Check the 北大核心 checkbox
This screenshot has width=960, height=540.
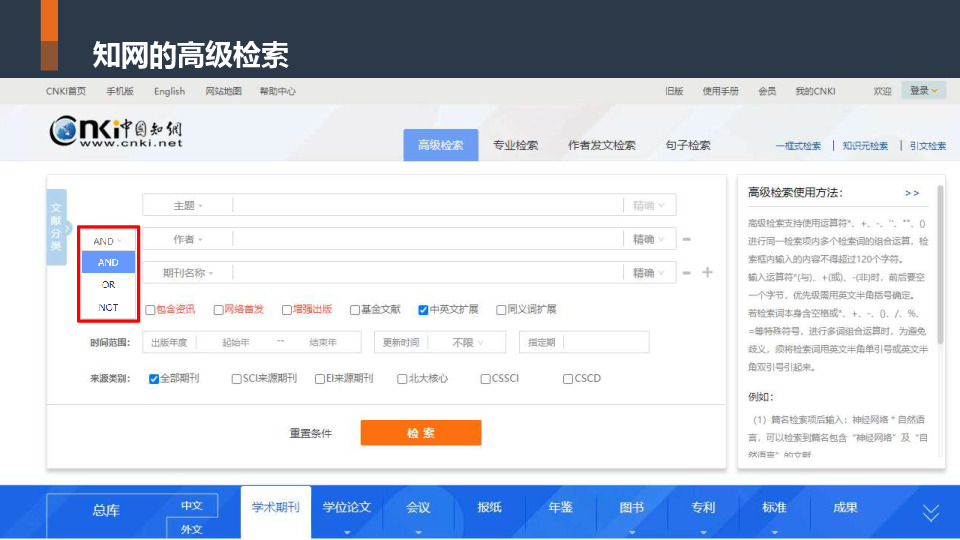pos(402,379)
